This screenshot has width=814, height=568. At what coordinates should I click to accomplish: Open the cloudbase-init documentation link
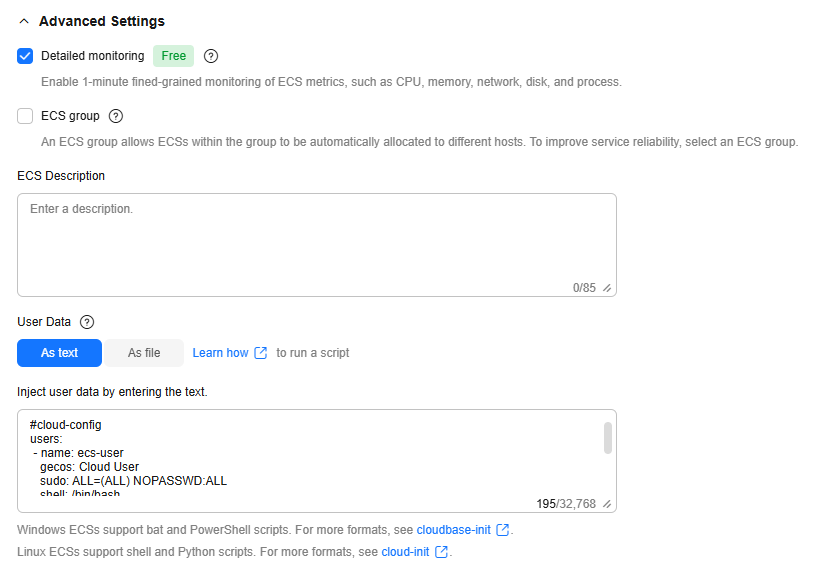(x=454, y=530)
